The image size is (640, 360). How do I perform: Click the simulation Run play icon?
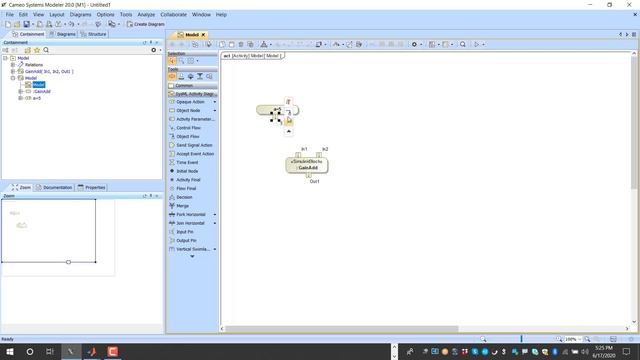(x=476, y=44)
